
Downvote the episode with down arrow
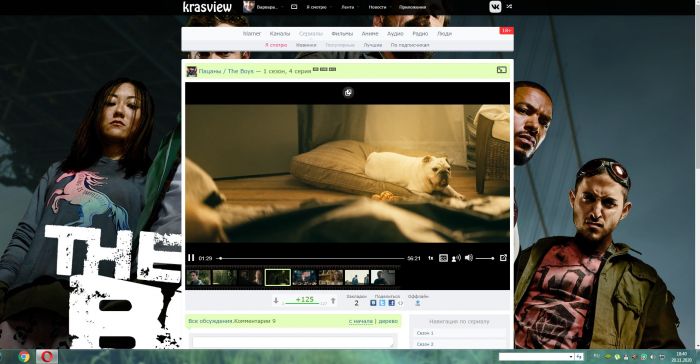click(x=276, y=301)
